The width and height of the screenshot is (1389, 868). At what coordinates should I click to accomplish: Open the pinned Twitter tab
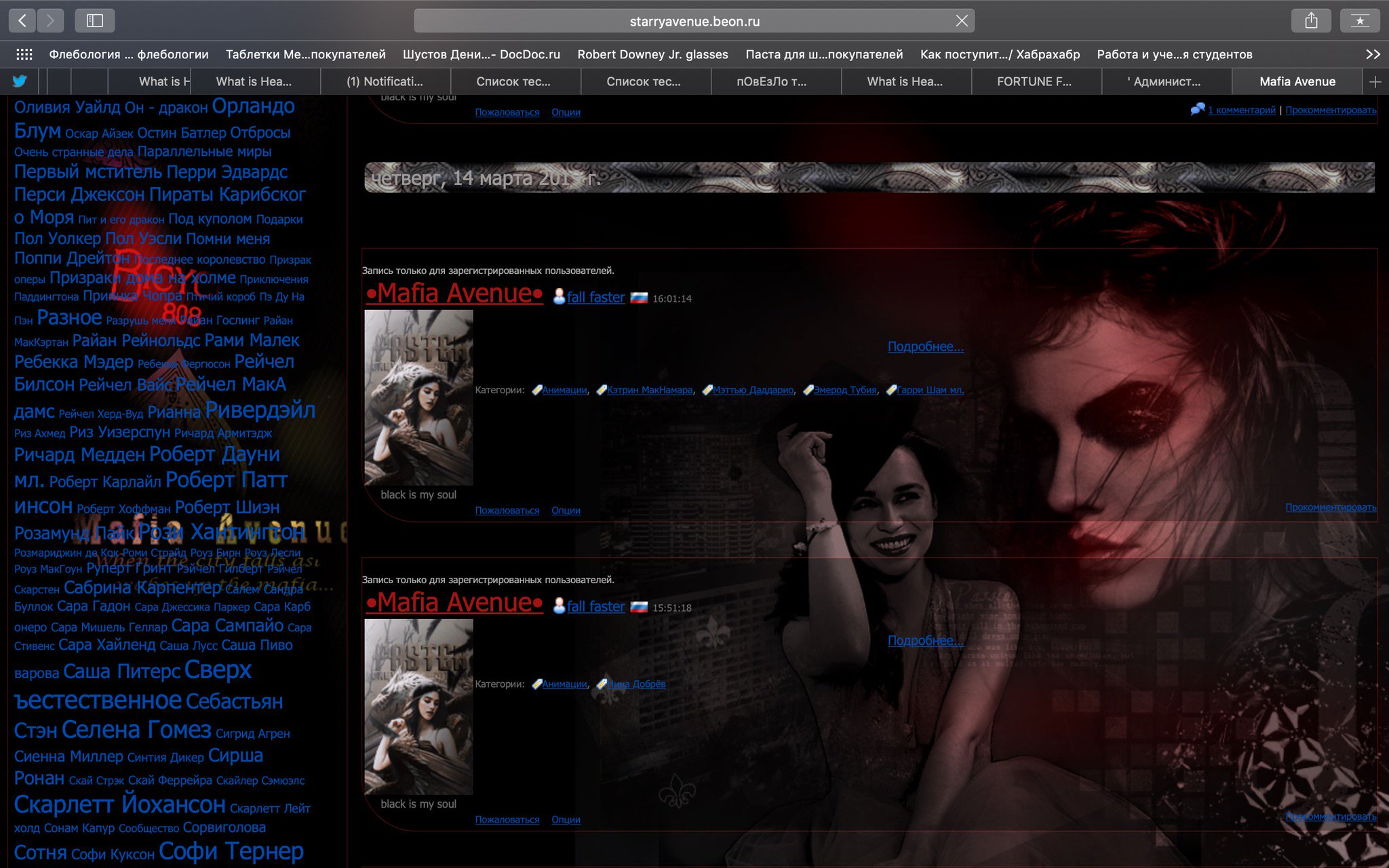[x=20, y=81]
